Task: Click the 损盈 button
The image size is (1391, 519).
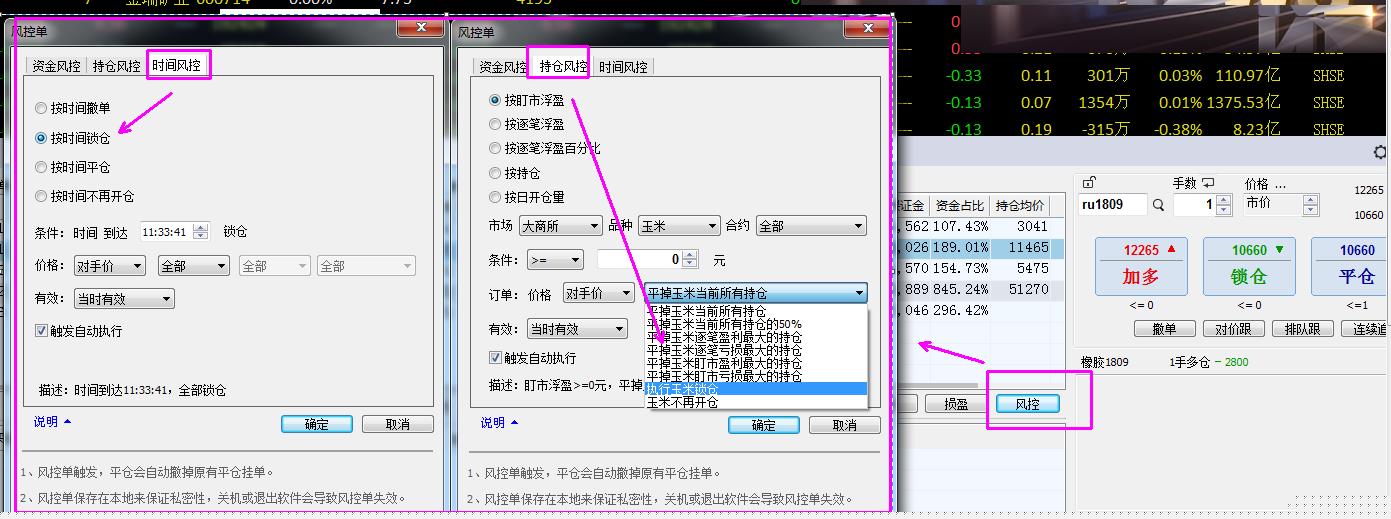Action: point(956,404)
